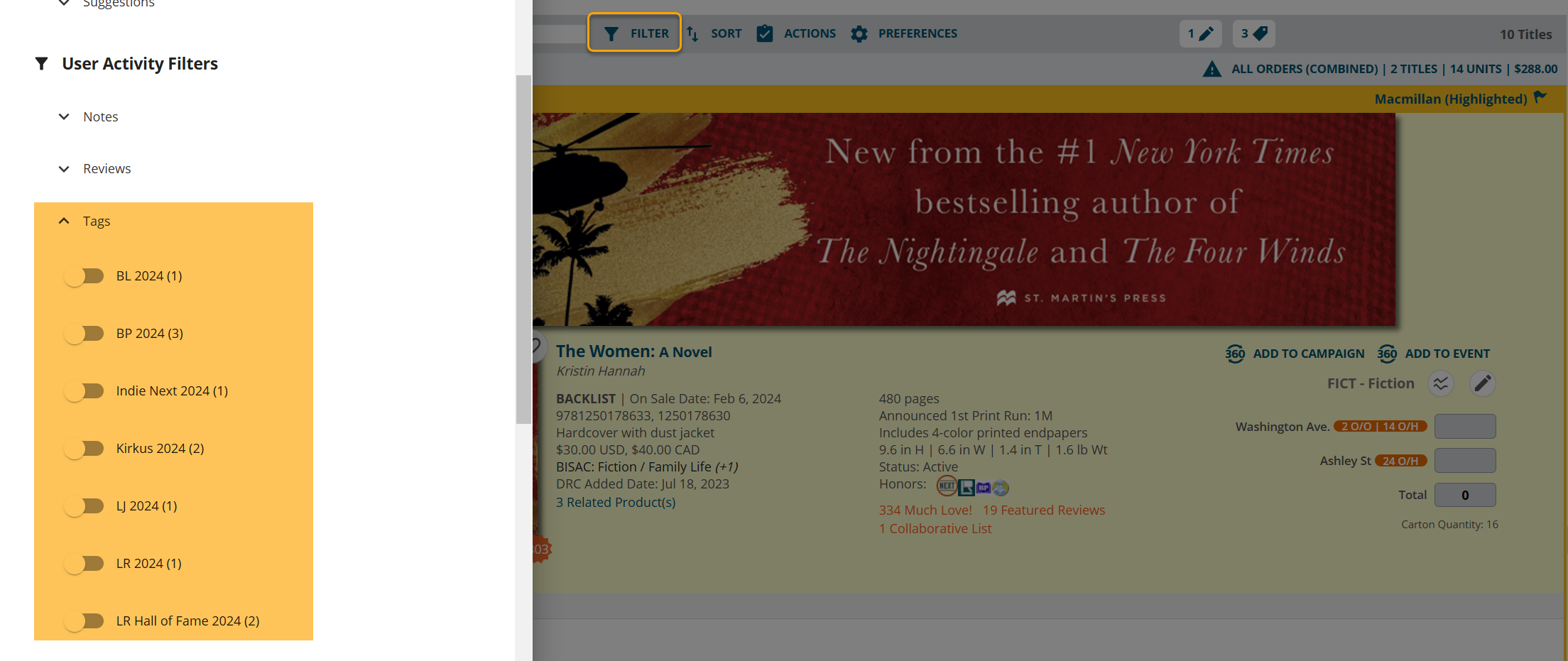The height and width of the screenshot is (661, 1568).
Task: Open the Sort menu
Action: tap(714, 33)
